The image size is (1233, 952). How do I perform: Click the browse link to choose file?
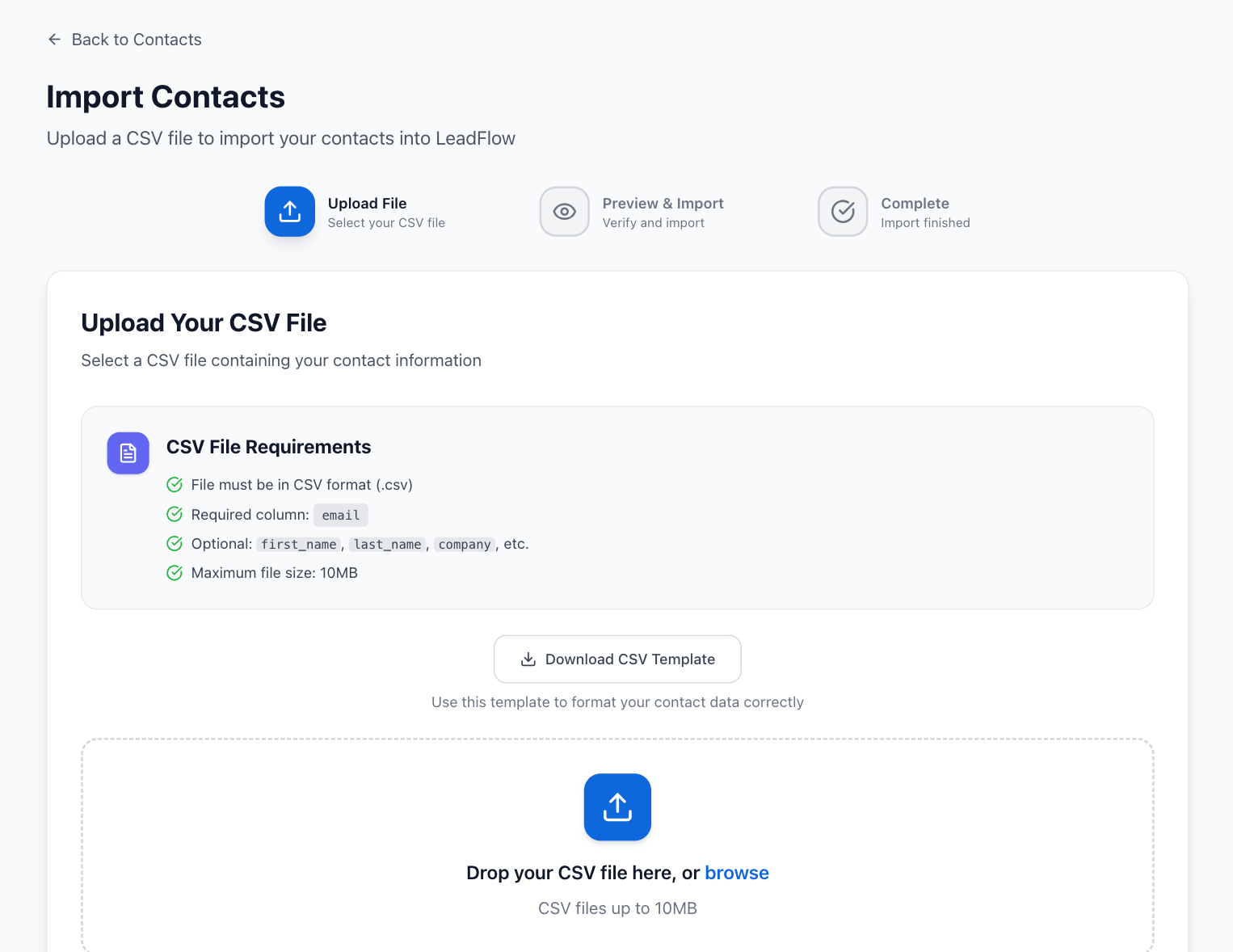736,873
